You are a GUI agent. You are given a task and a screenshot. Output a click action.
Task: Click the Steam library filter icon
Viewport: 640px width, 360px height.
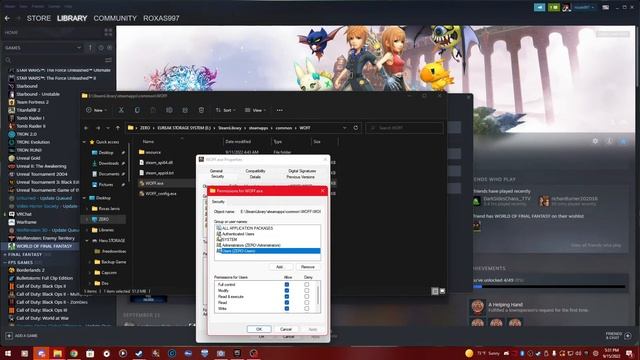(109, 60)
